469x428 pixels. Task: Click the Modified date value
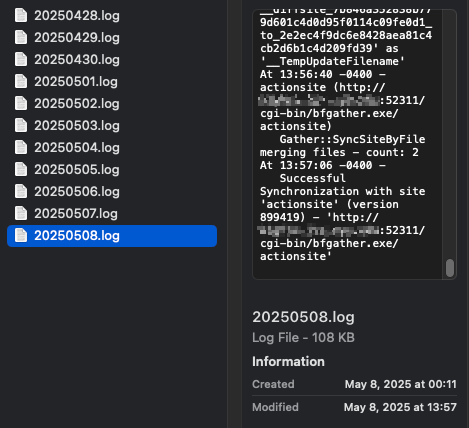point(400,407)
